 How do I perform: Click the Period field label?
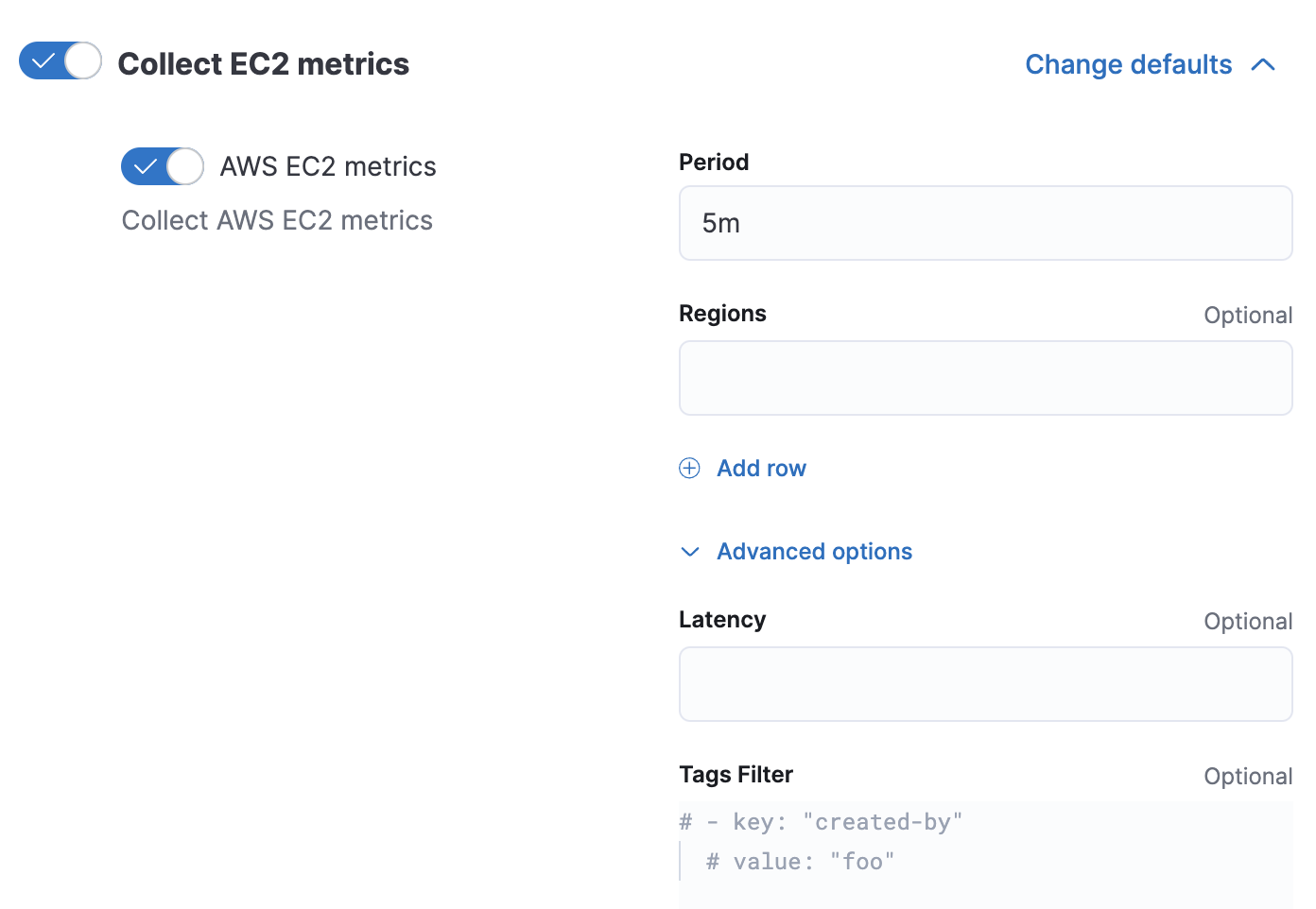(x=714, y=163)
